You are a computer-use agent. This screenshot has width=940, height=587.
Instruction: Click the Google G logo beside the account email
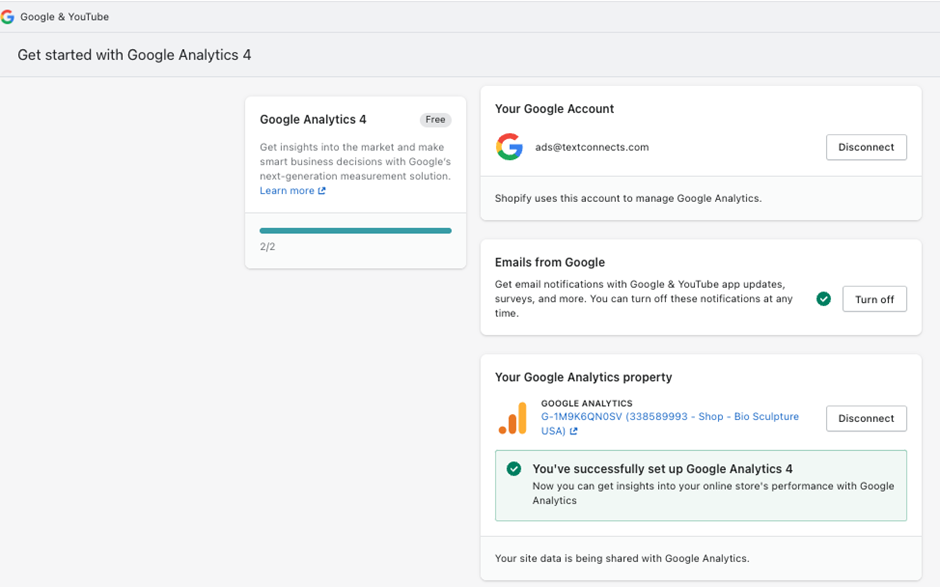click(x=509, y=147)
